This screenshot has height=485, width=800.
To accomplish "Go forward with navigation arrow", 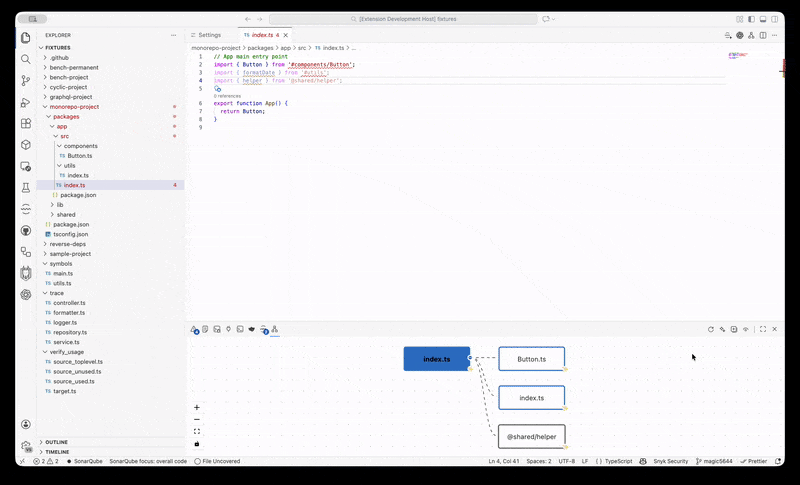I will (260, 19).
